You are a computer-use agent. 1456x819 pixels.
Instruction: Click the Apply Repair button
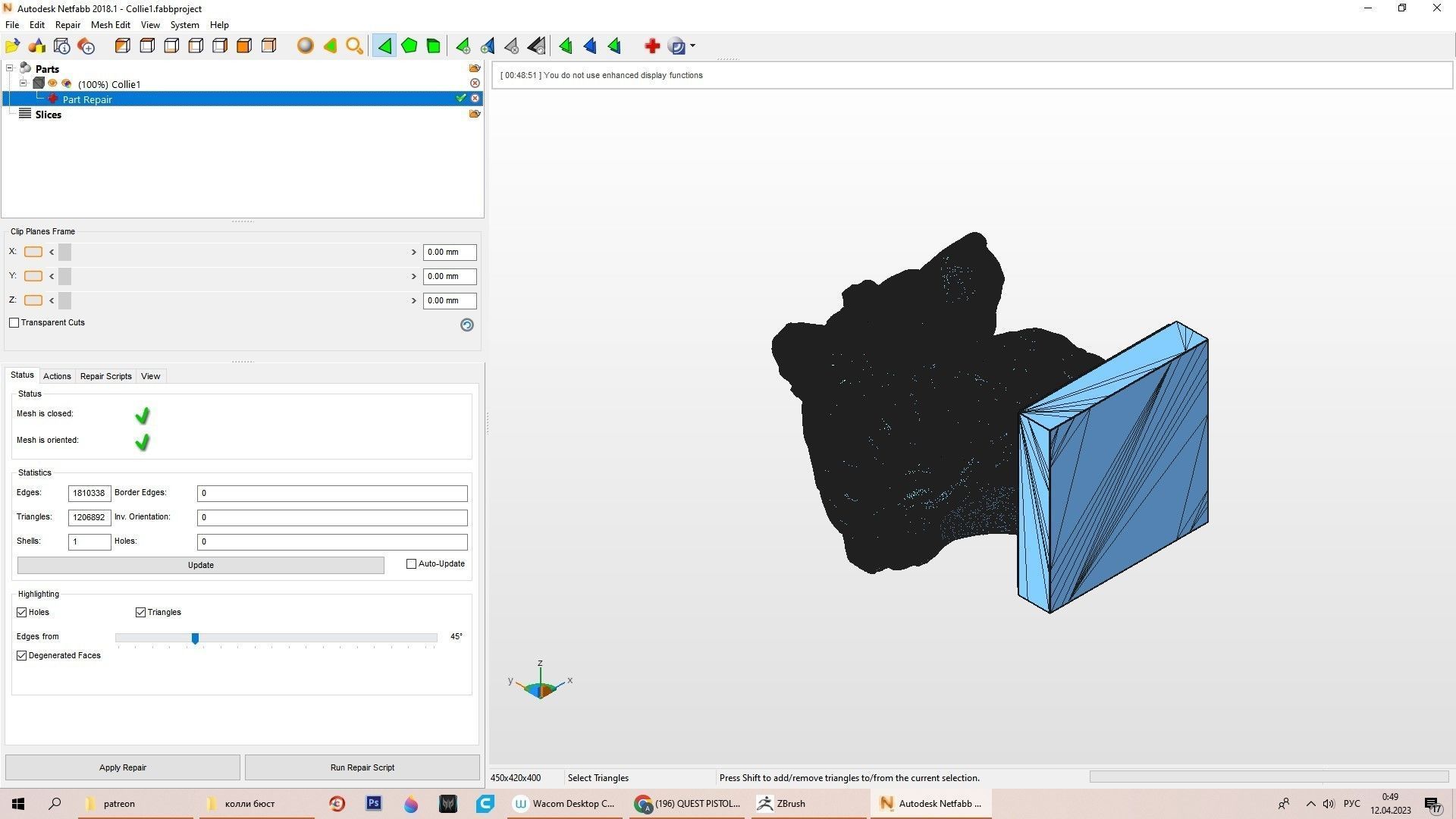coord(123,767)
